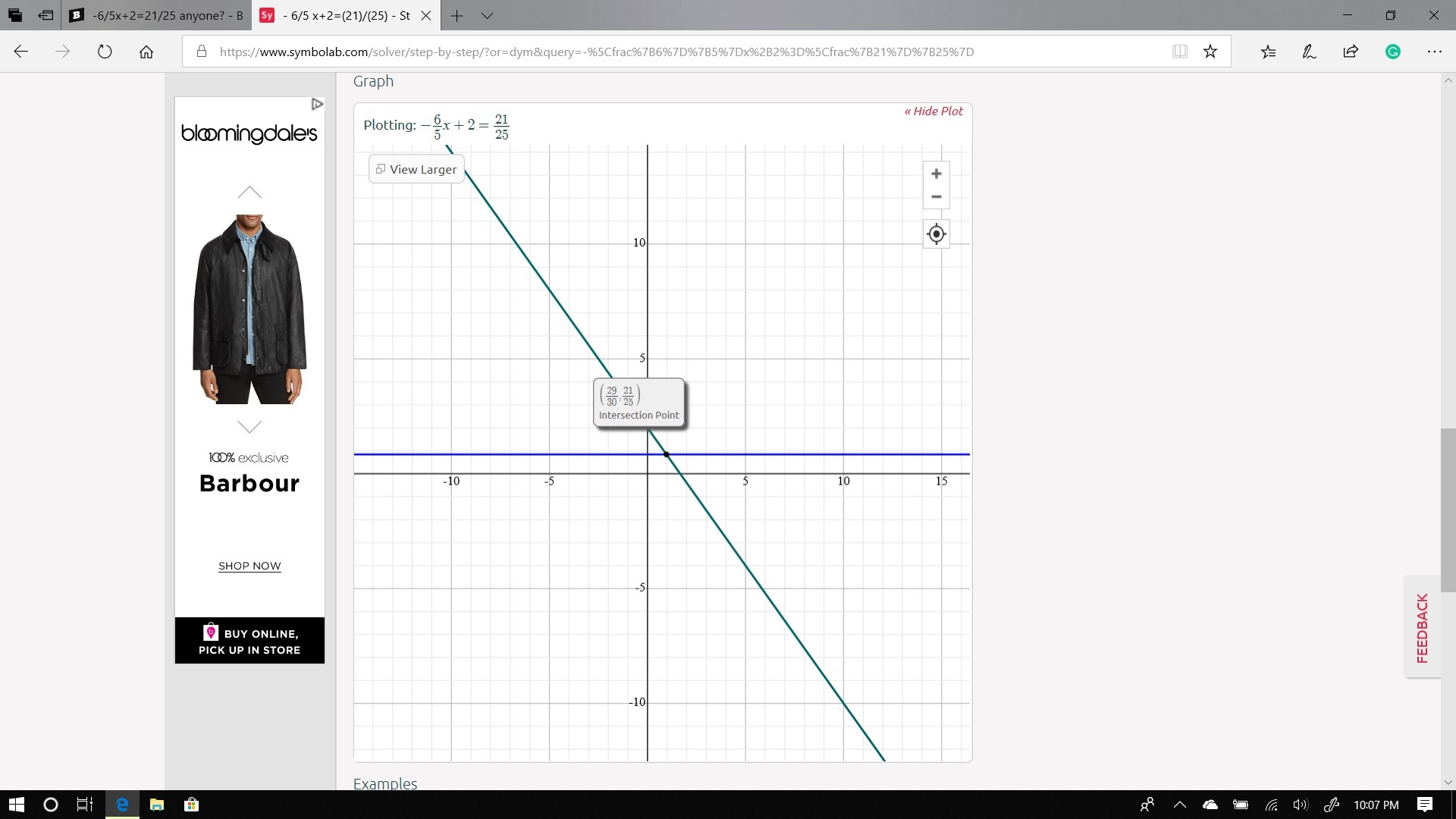Recenter the graph with target icon
This screenshot has height=819, width=1456.
[936, 234]
